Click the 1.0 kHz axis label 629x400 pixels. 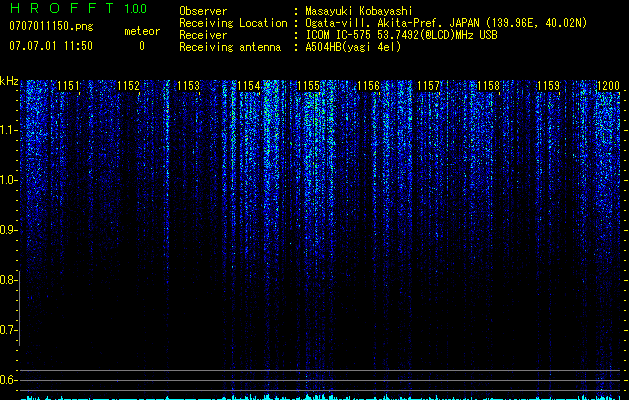(8, 180)
